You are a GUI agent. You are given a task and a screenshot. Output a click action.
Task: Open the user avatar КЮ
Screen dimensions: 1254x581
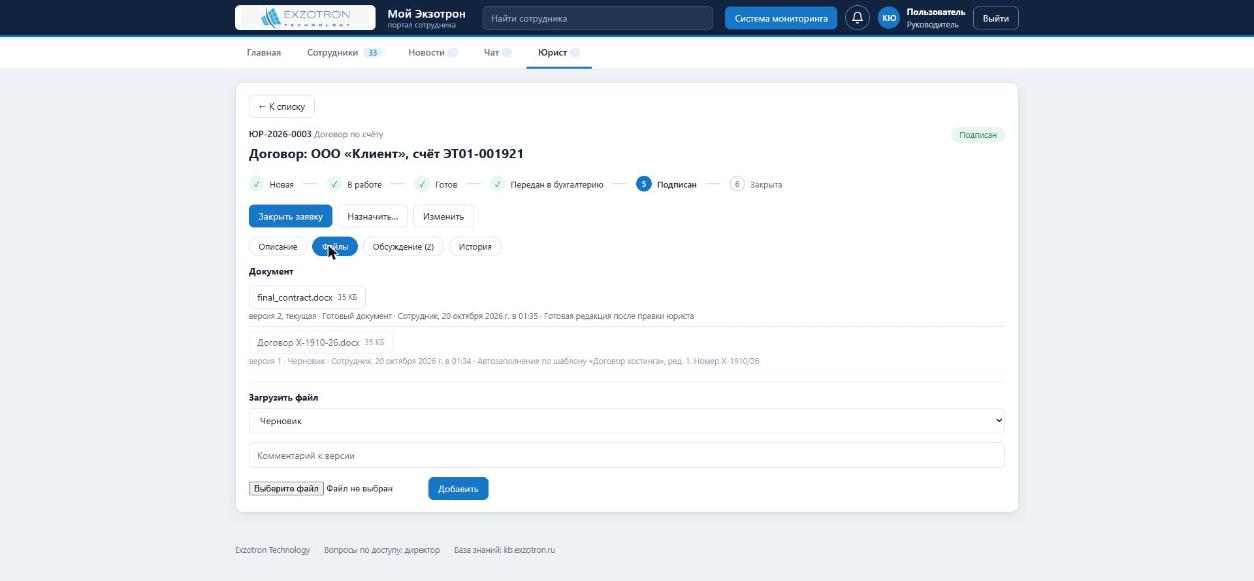tap(889, 18)
